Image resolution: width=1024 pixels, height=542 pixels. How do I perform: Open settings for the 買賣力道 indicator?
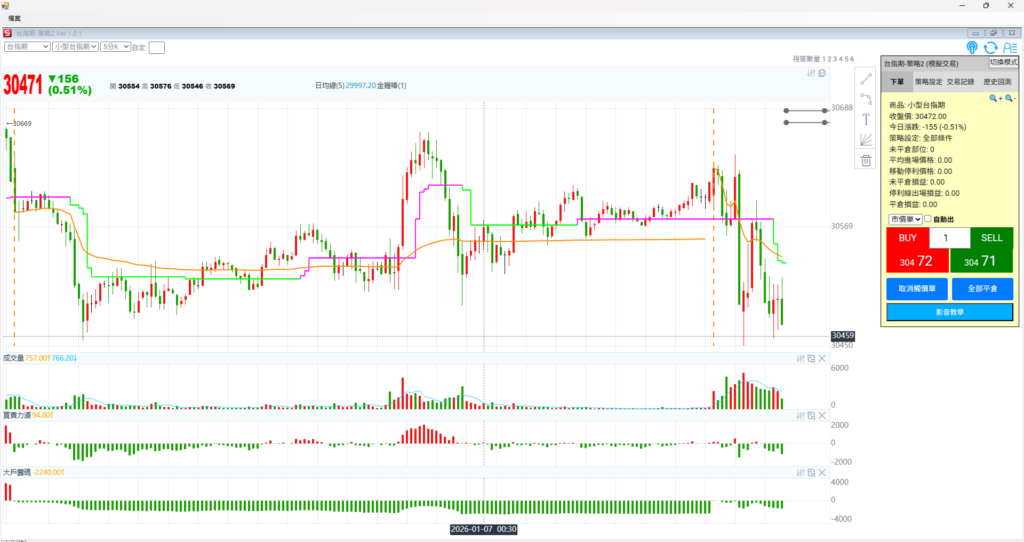click(x=800, y=415)
